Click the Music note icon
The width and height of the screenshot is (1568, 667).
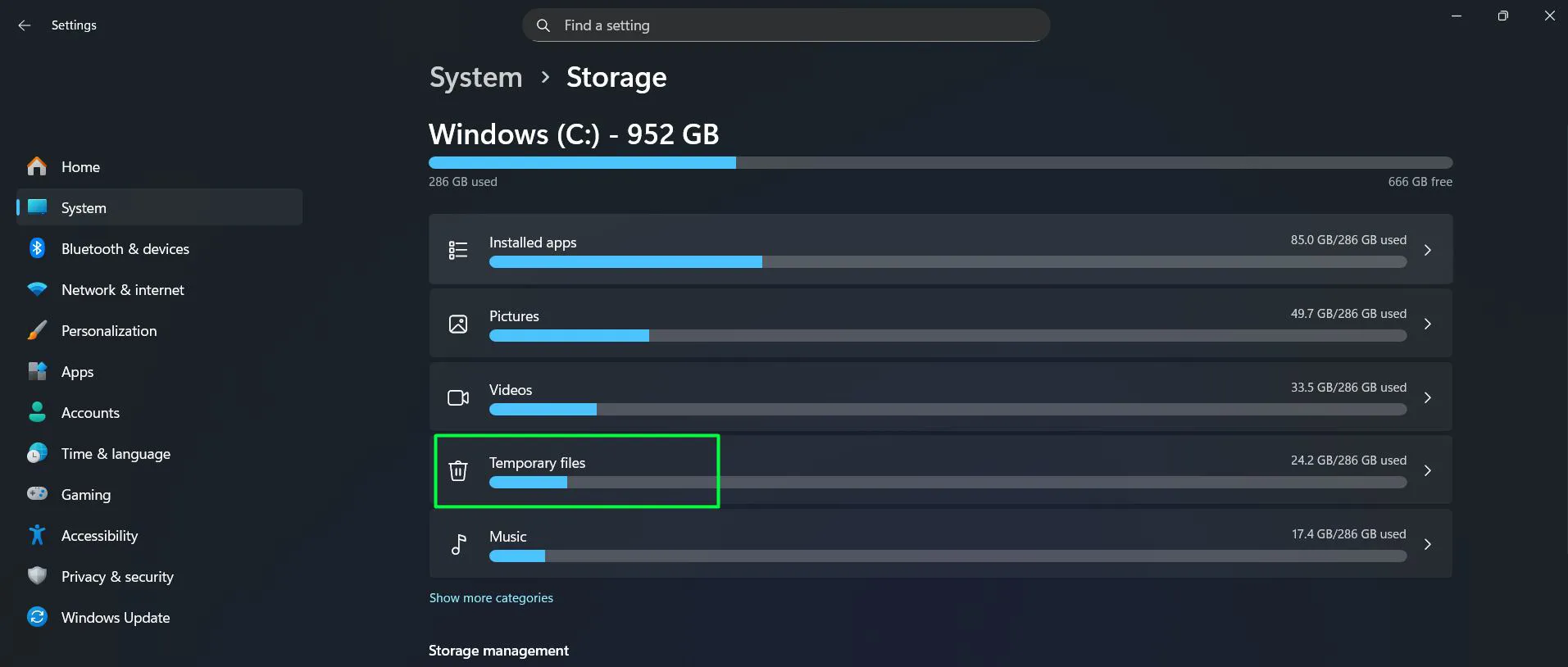pyautogui.click(x=458, y=544)
